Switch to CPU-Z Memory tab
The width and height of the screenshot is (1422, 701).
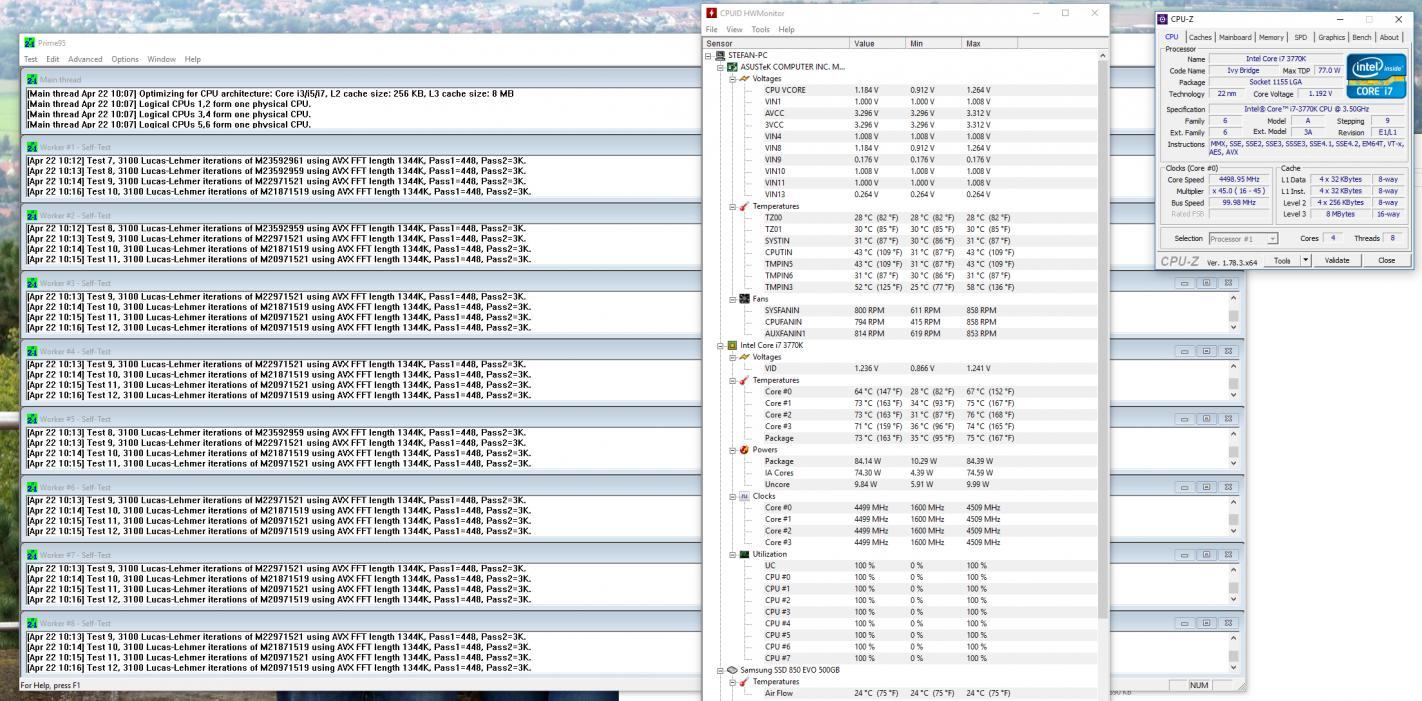click(x=1271, y=37)
